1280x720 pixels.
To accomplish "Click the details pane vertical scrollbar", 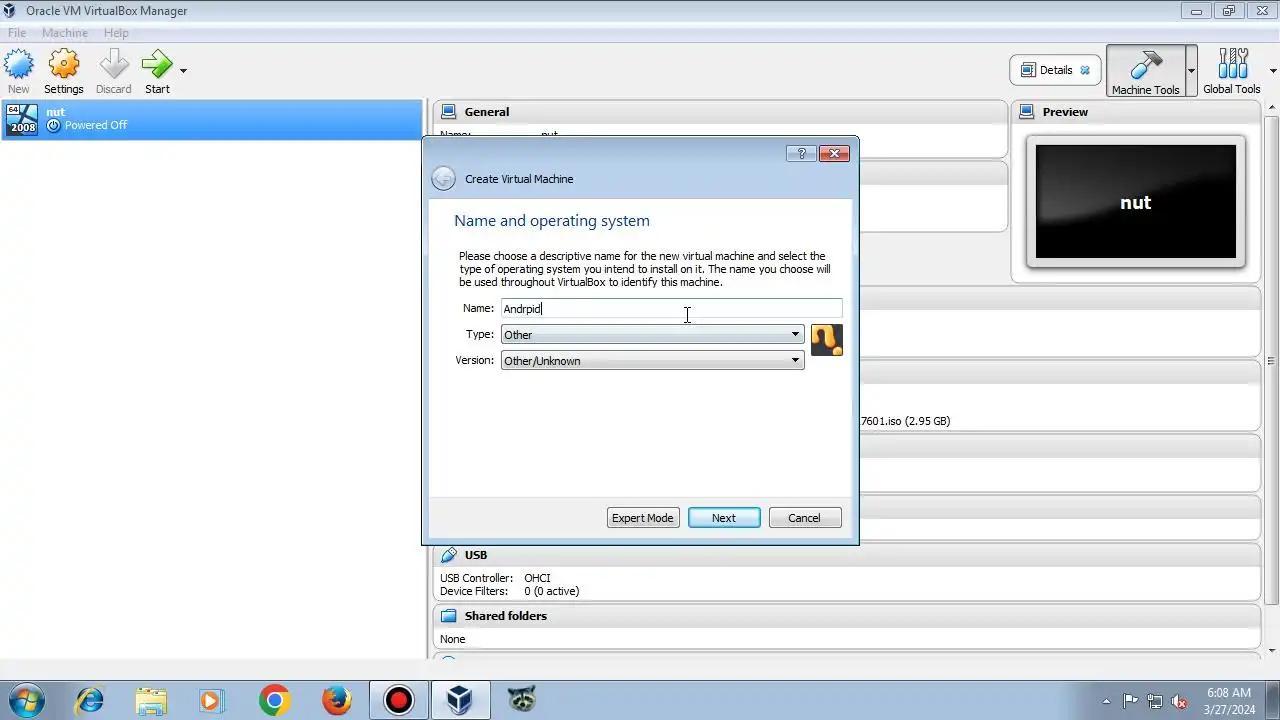I will [x=1272, y=360].
